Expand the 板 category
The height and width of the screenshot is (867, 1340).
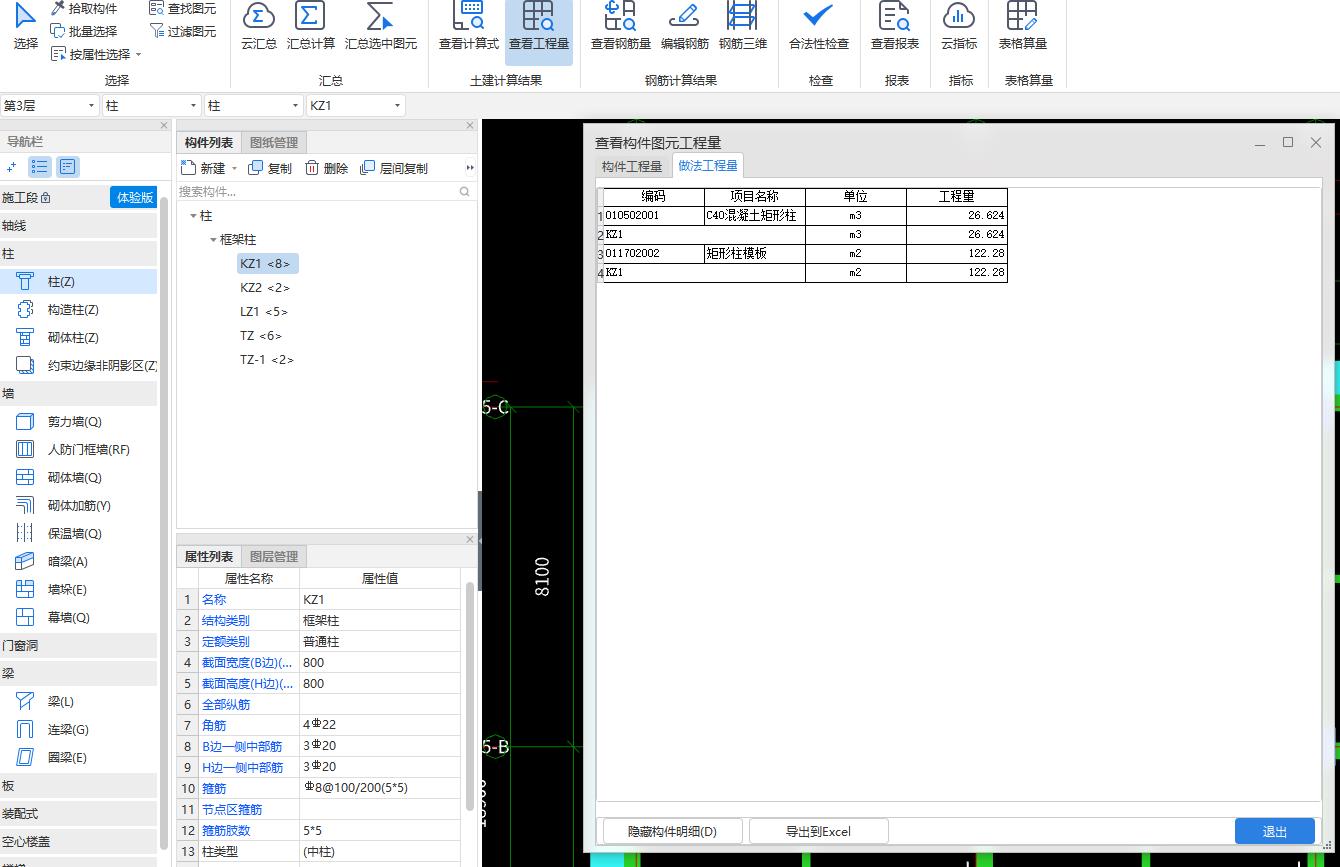click(x=78, y=786)
